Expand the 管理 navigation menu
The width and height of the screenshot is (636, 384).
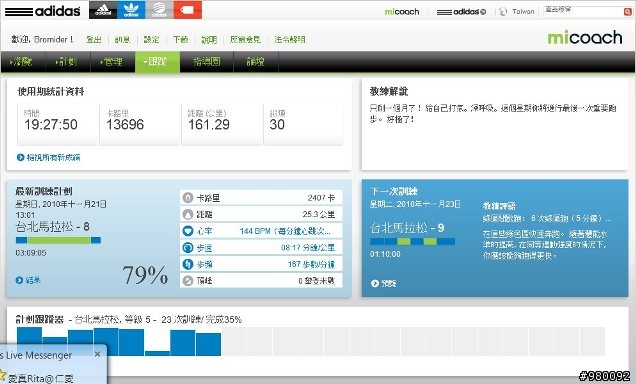pos(113,62)
